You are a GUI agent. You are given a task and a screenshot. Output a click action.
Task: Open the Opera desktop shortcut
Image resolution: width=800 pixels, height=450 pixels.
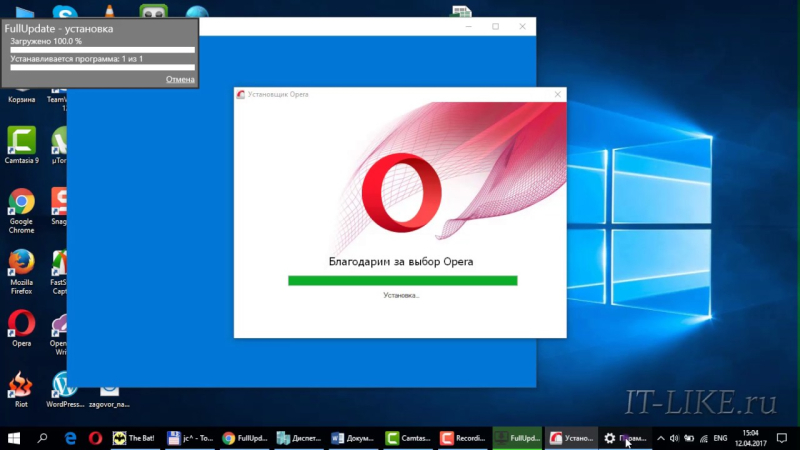pos(21,325)
